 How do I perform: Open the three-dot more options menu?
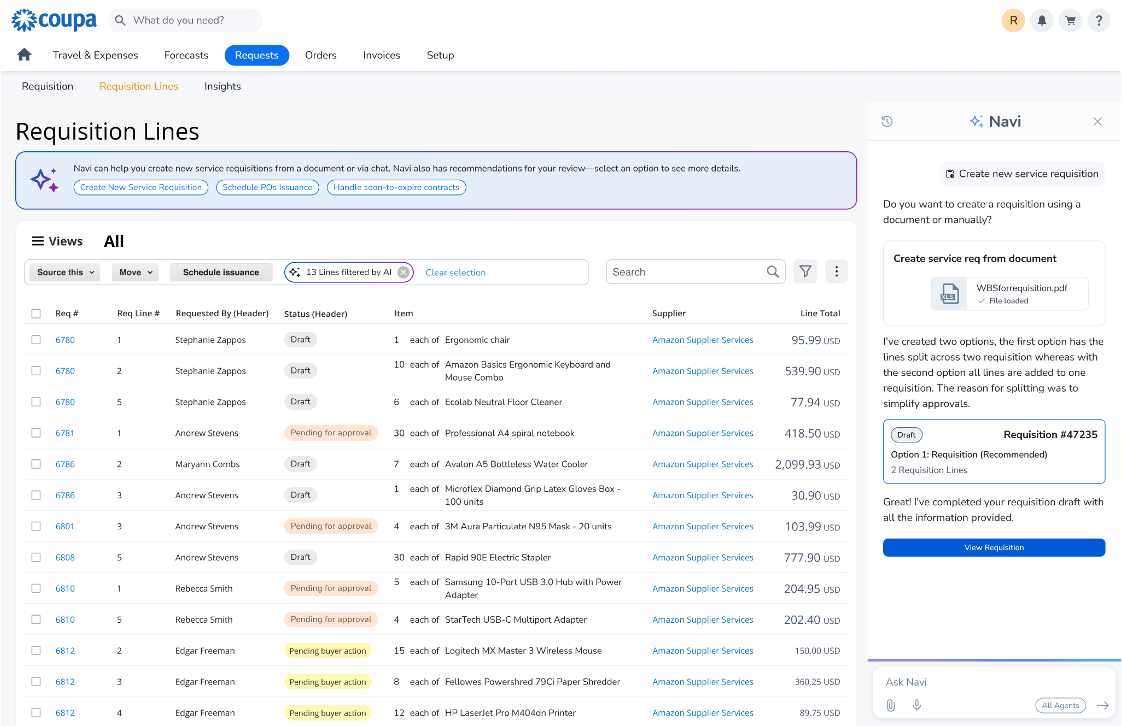(836, 272)
